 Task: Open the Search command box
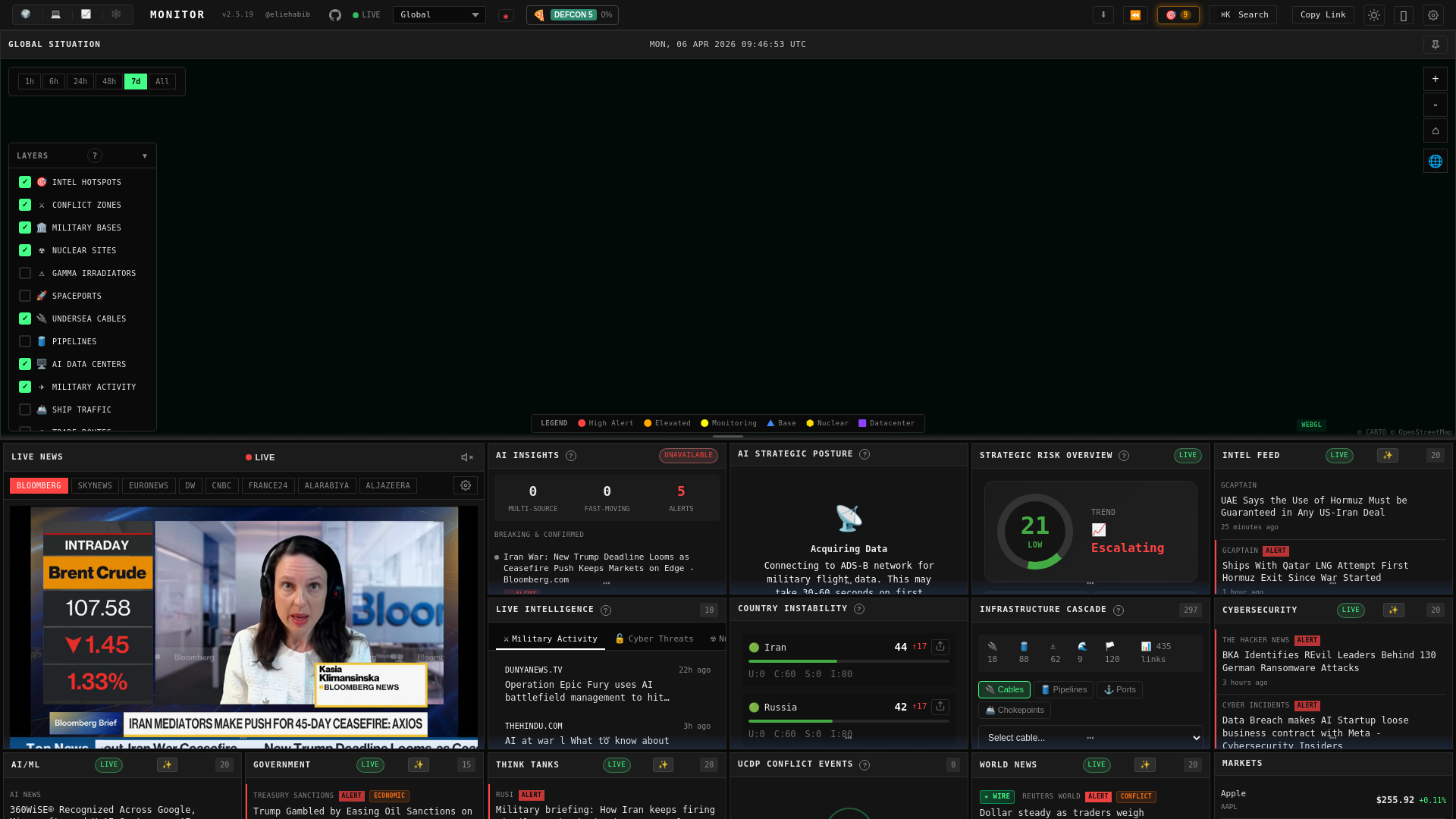click(1244, 15)
